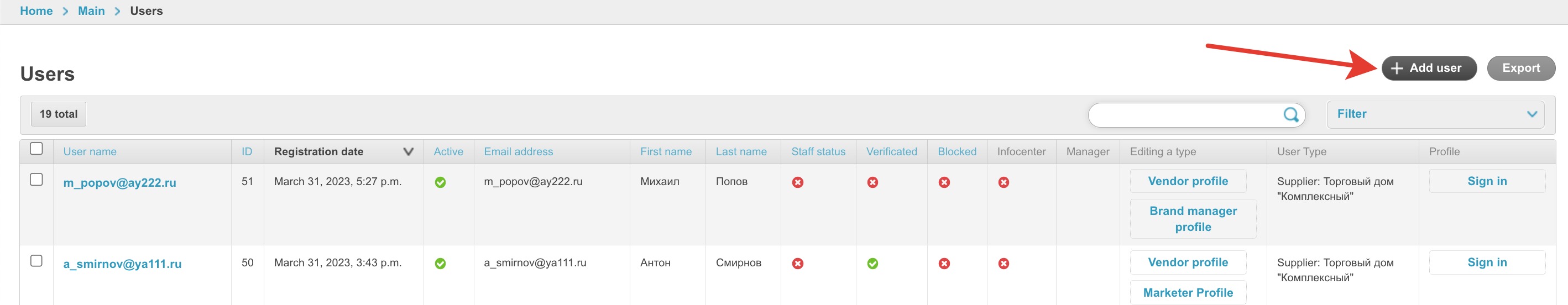1568x305 pixels.
Task: Check the a_smirnov@ya111.ru row checkbox
Action: (x=36, y=261)
